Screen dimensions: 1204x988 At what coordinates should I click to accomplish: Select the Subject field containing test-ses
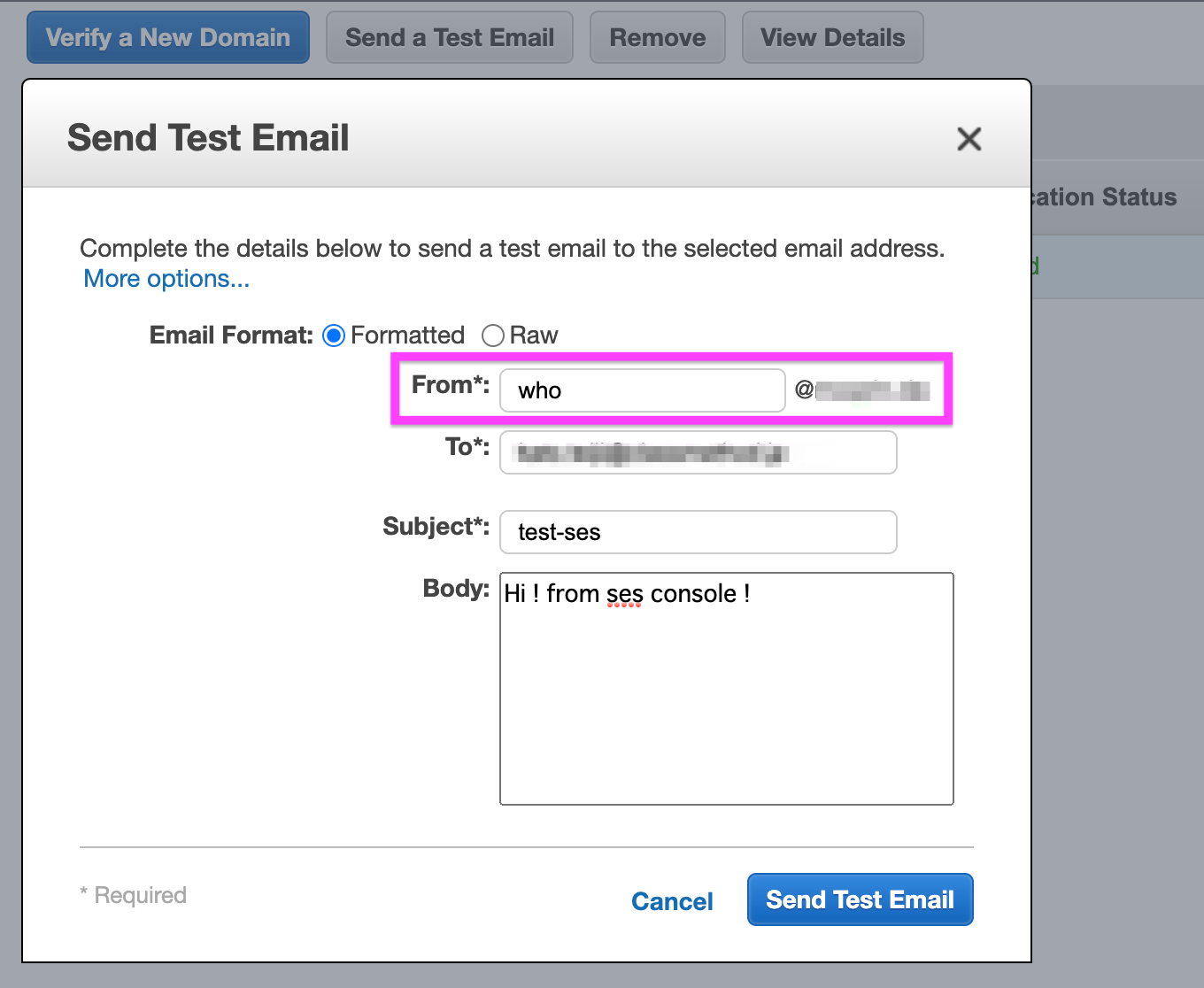pos(698,532)
